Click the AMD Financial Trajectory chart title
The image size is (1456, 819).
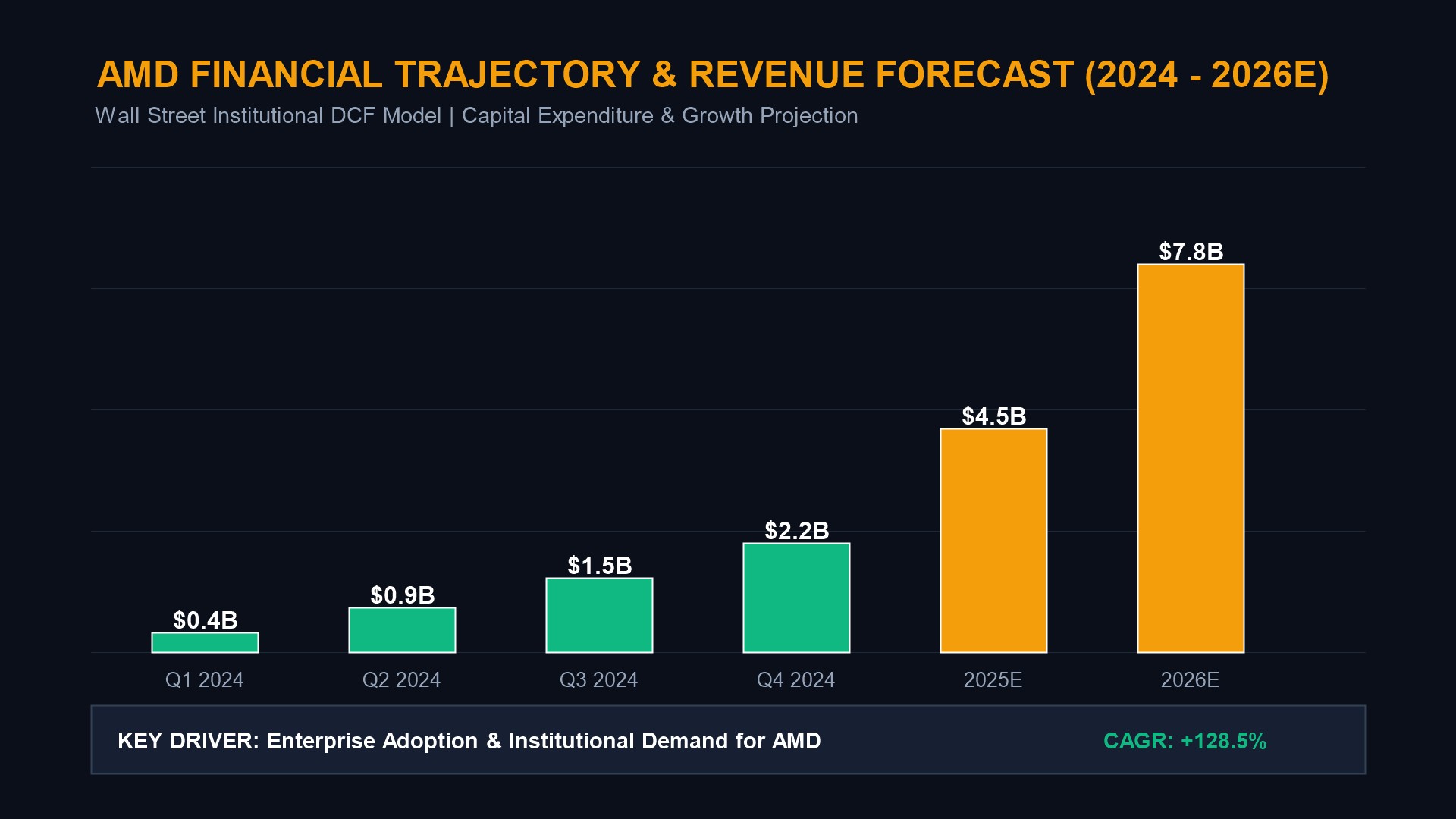point(713,75)
